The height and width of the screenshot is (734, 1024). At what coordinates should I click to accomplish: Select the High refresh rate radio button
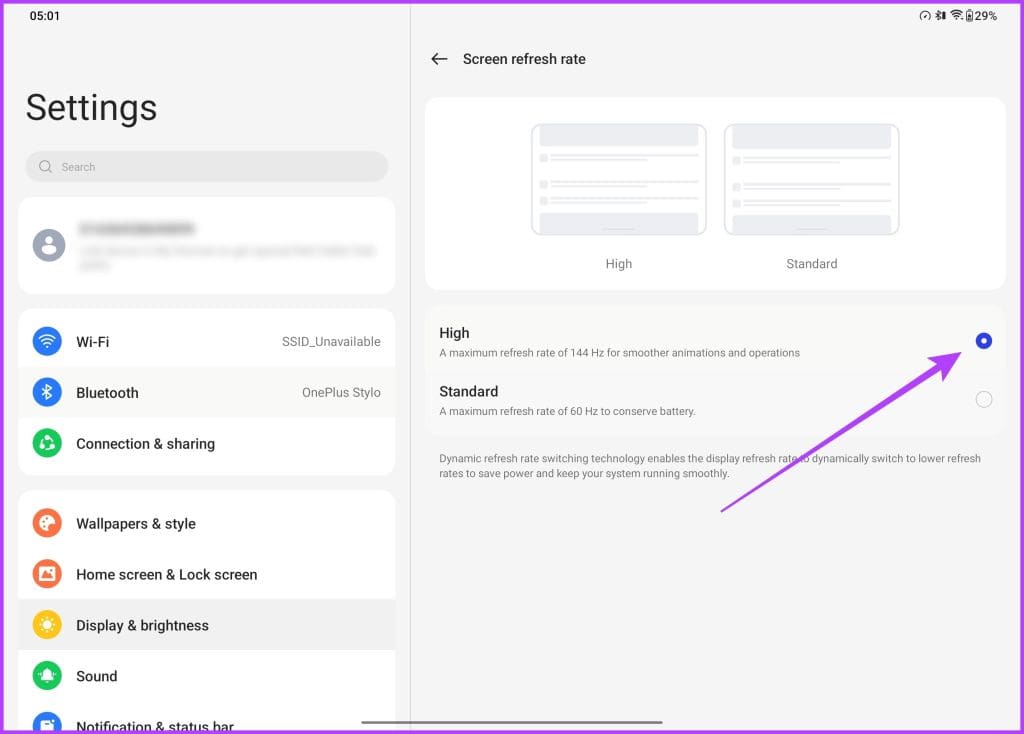point(984,341)
